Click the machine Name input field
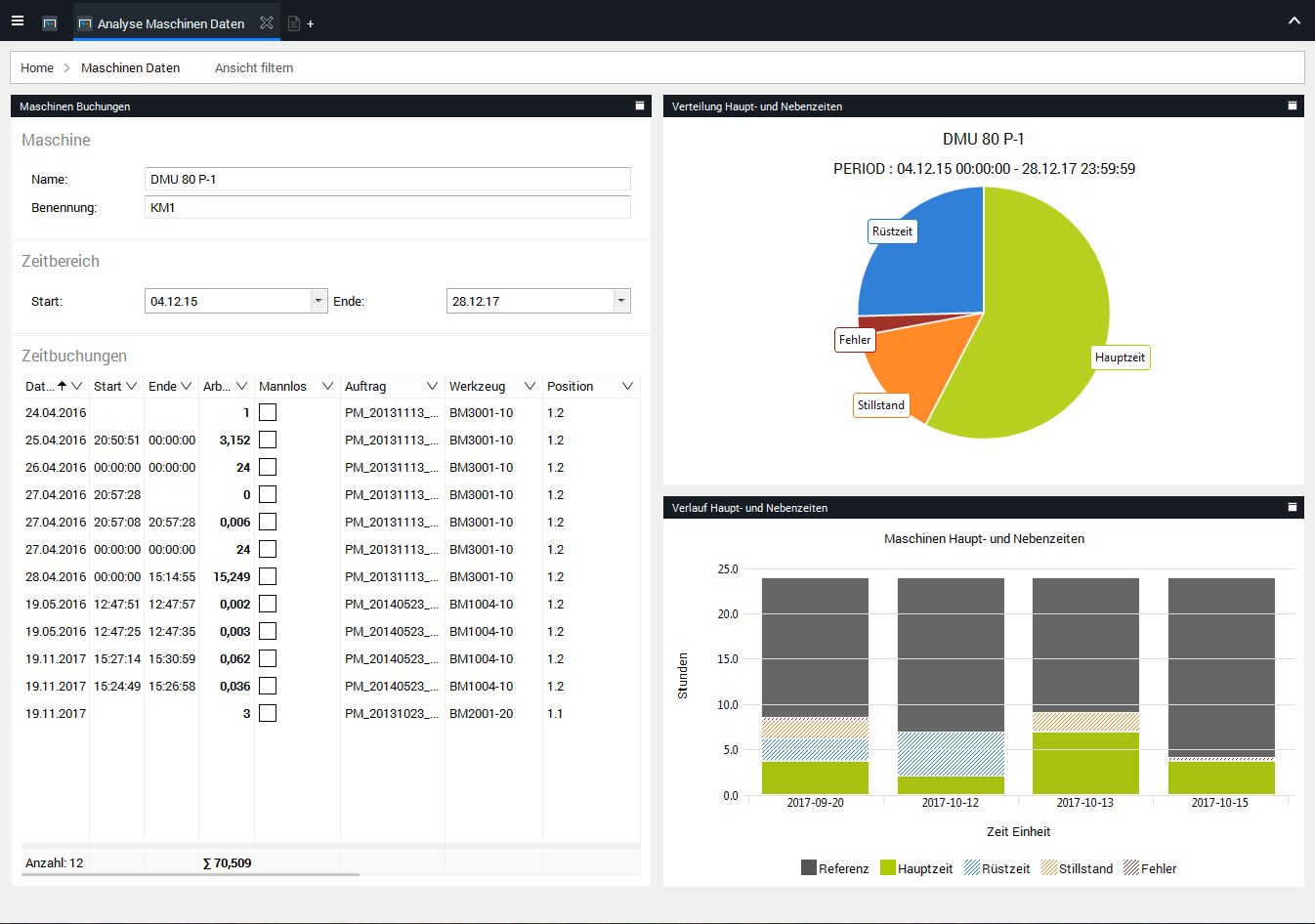This screenshot has height=924, width=1315. click(387, 179)
